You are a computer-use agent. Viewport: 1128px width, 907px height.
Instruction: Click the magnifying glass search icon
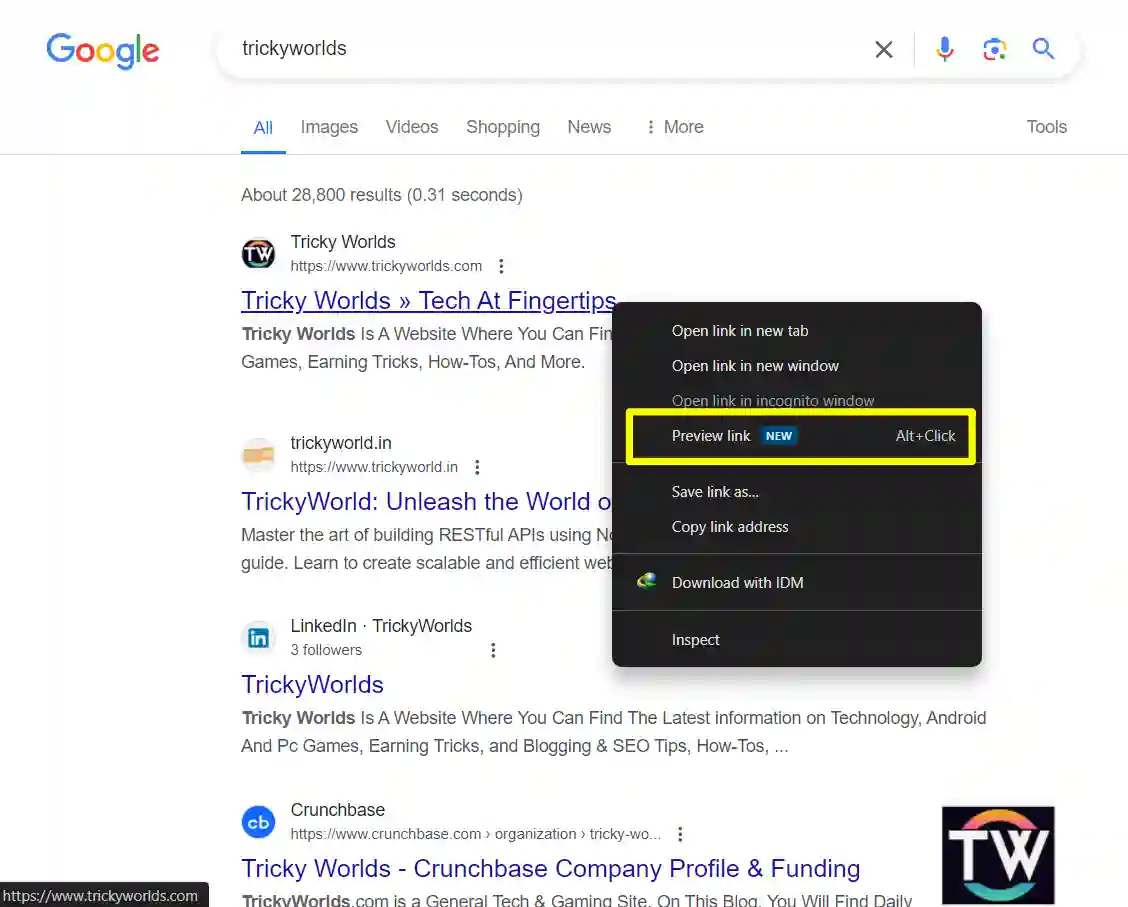click(x=1043, y=48)
